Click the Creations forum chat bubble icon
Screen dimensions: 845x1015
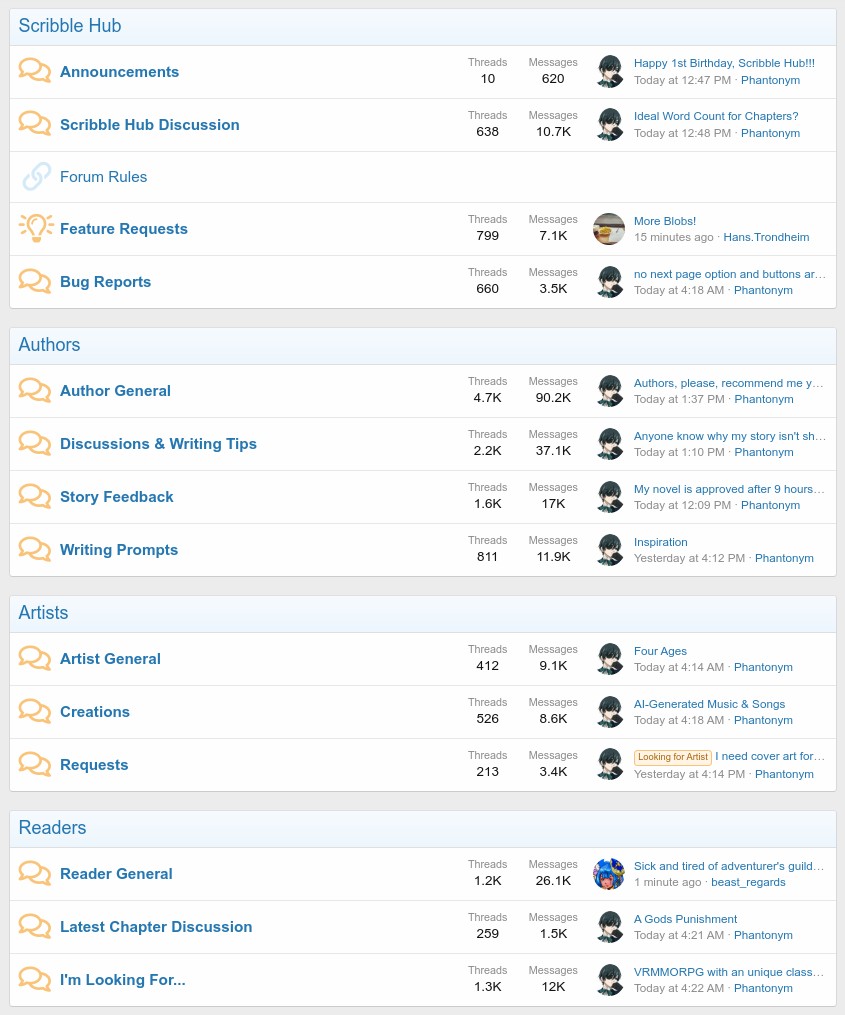click(x=35, y=712)
